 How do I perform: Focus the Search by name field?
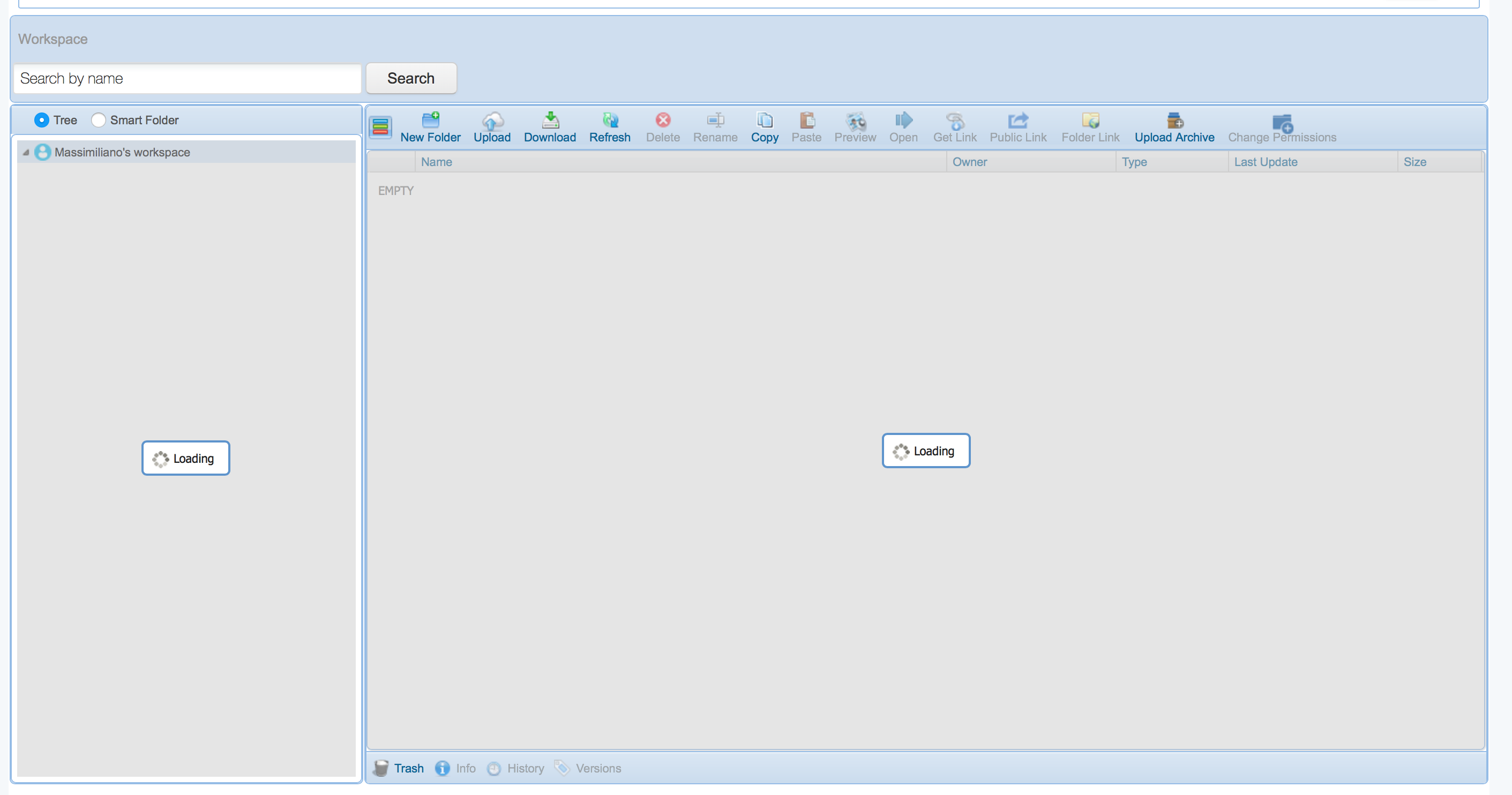(x=187, y=79)
